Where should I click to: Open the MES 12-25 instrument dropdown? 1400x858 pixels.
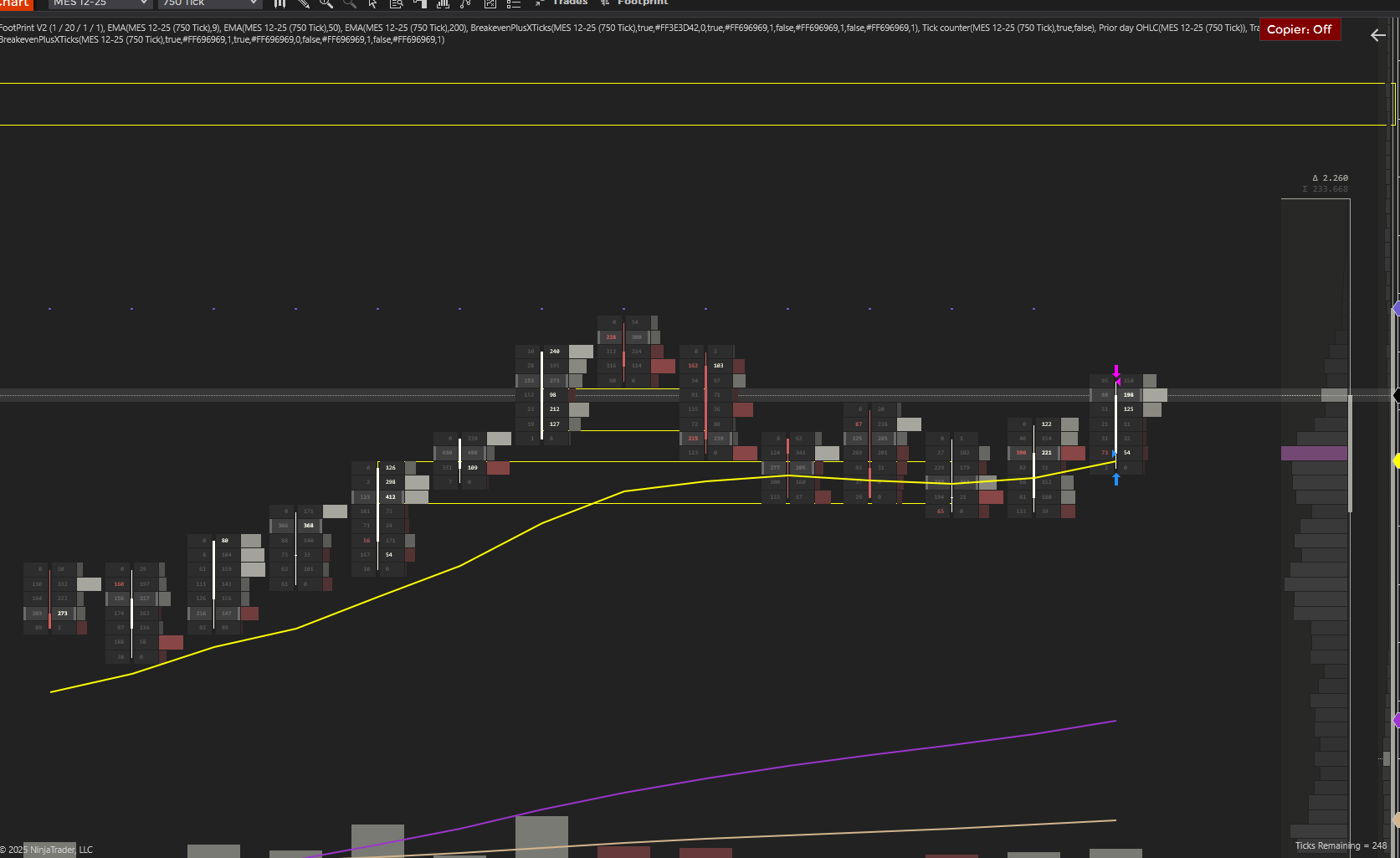coord(100,3)
